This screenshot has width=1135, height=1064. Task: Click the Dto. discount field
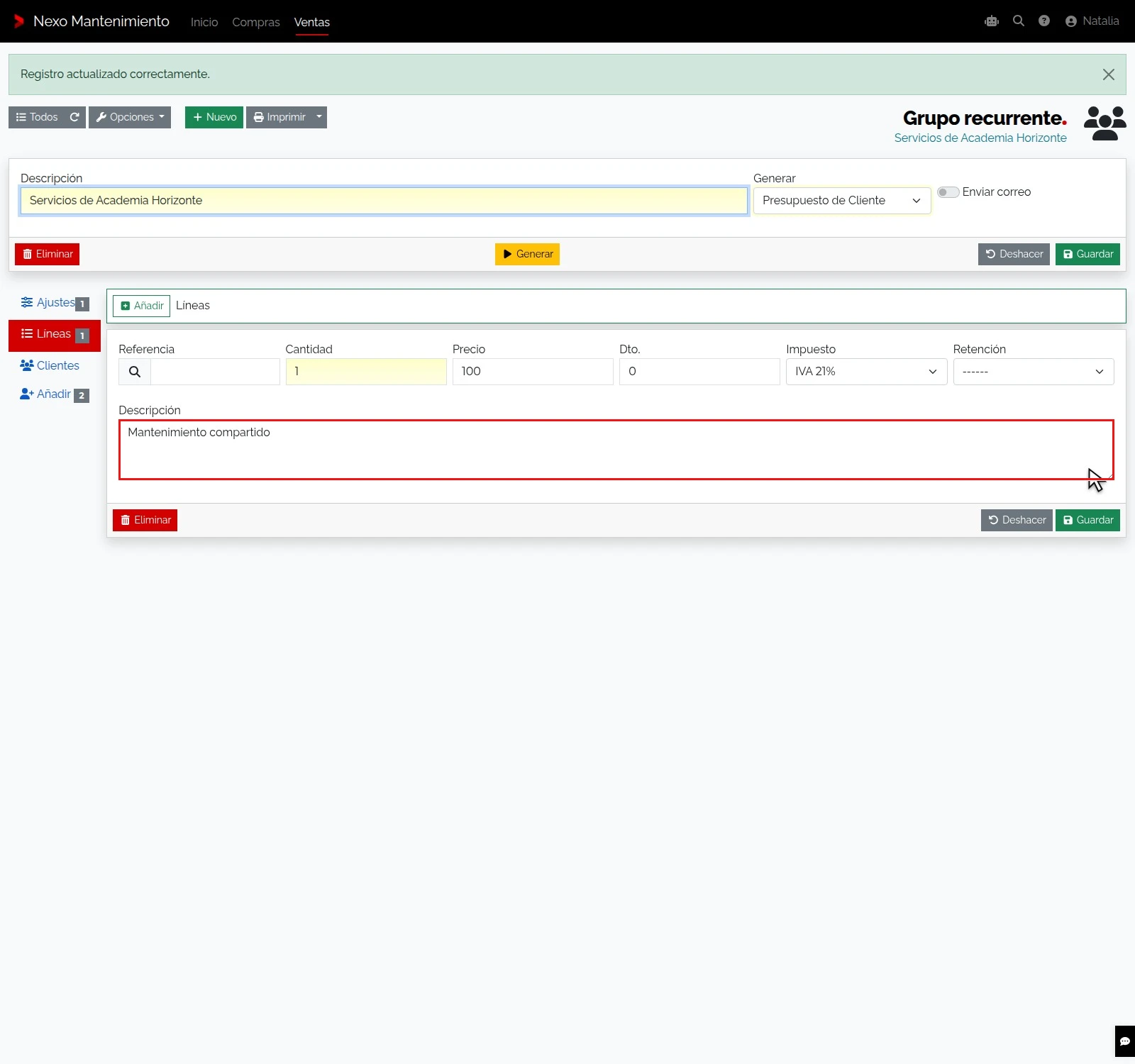(699, 372)
